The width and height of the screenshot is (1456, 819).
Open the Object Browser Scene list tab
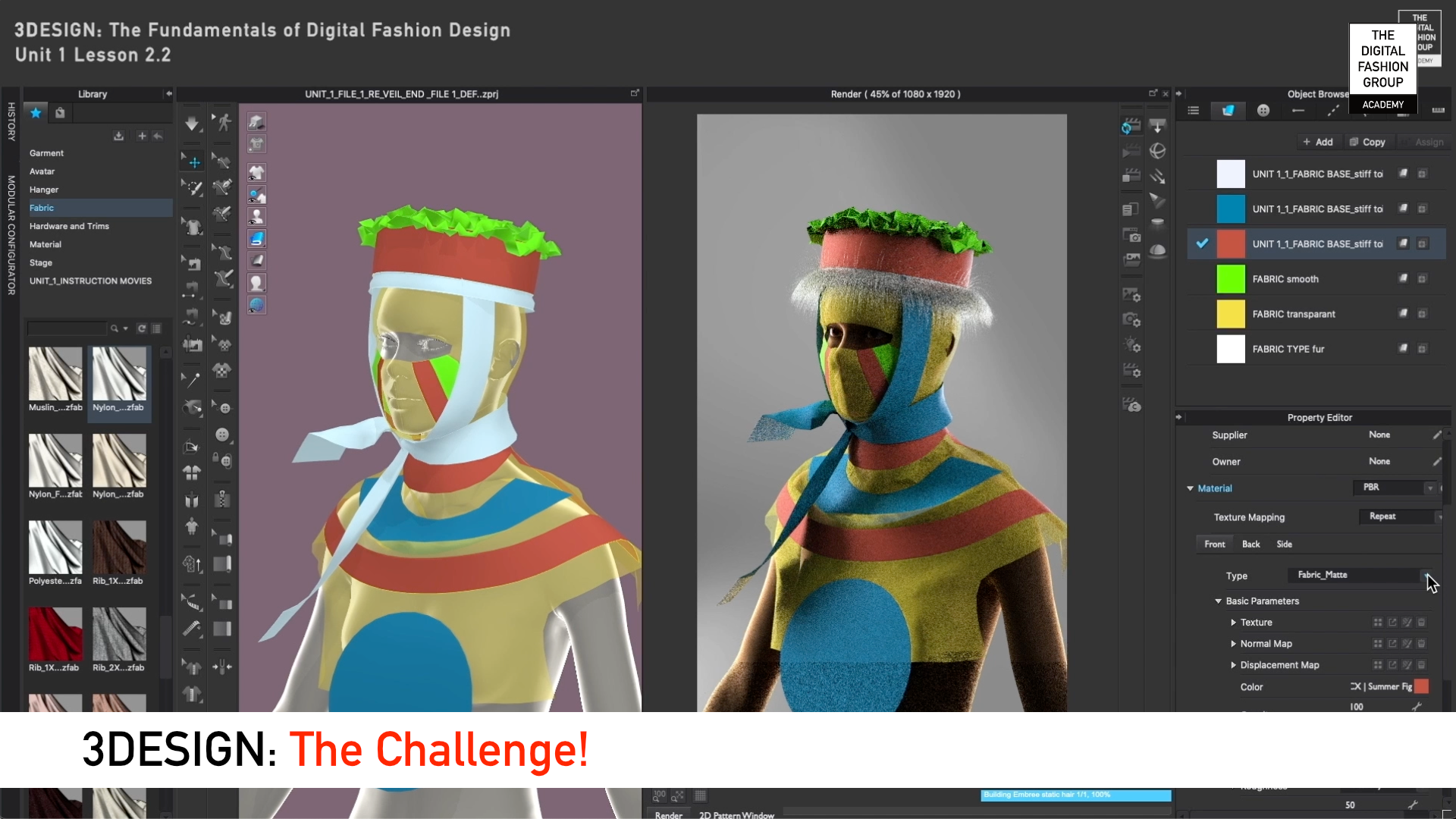[x=1194, y=111]
